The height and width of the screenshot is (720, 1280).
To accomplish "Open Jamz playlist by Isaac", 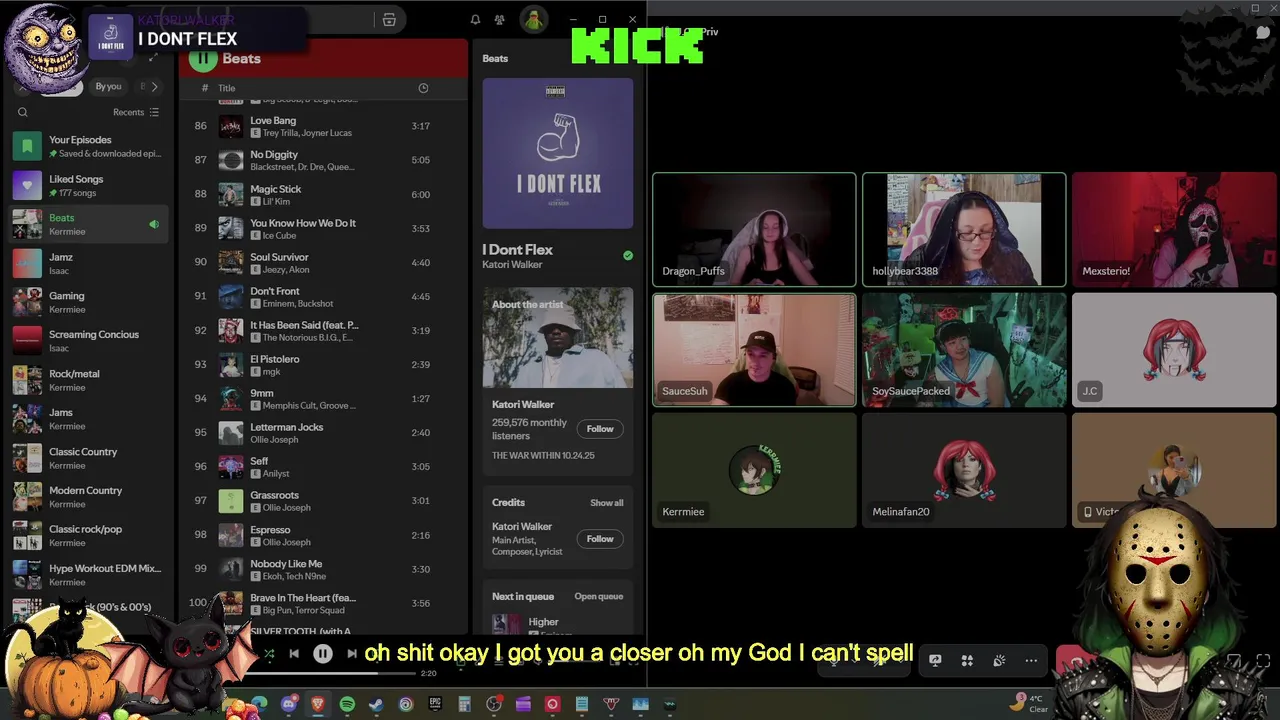I will 90,263.
